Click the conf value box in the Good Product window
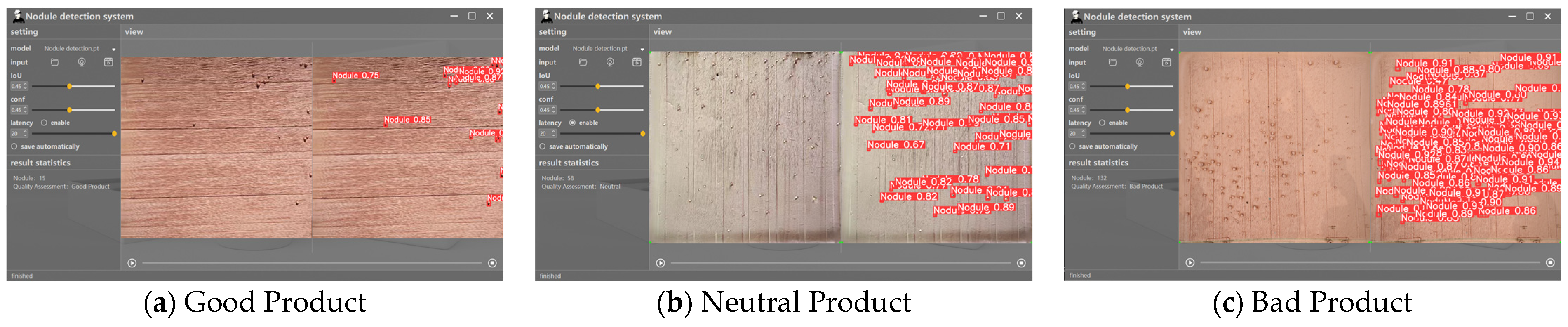1568x327 pixels. pos(19,110)
